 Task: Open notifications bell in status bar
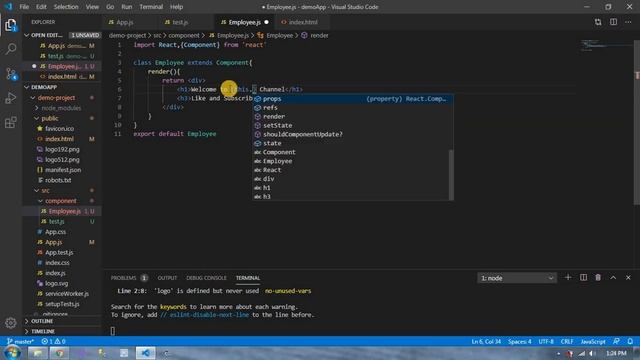[630, 341]
